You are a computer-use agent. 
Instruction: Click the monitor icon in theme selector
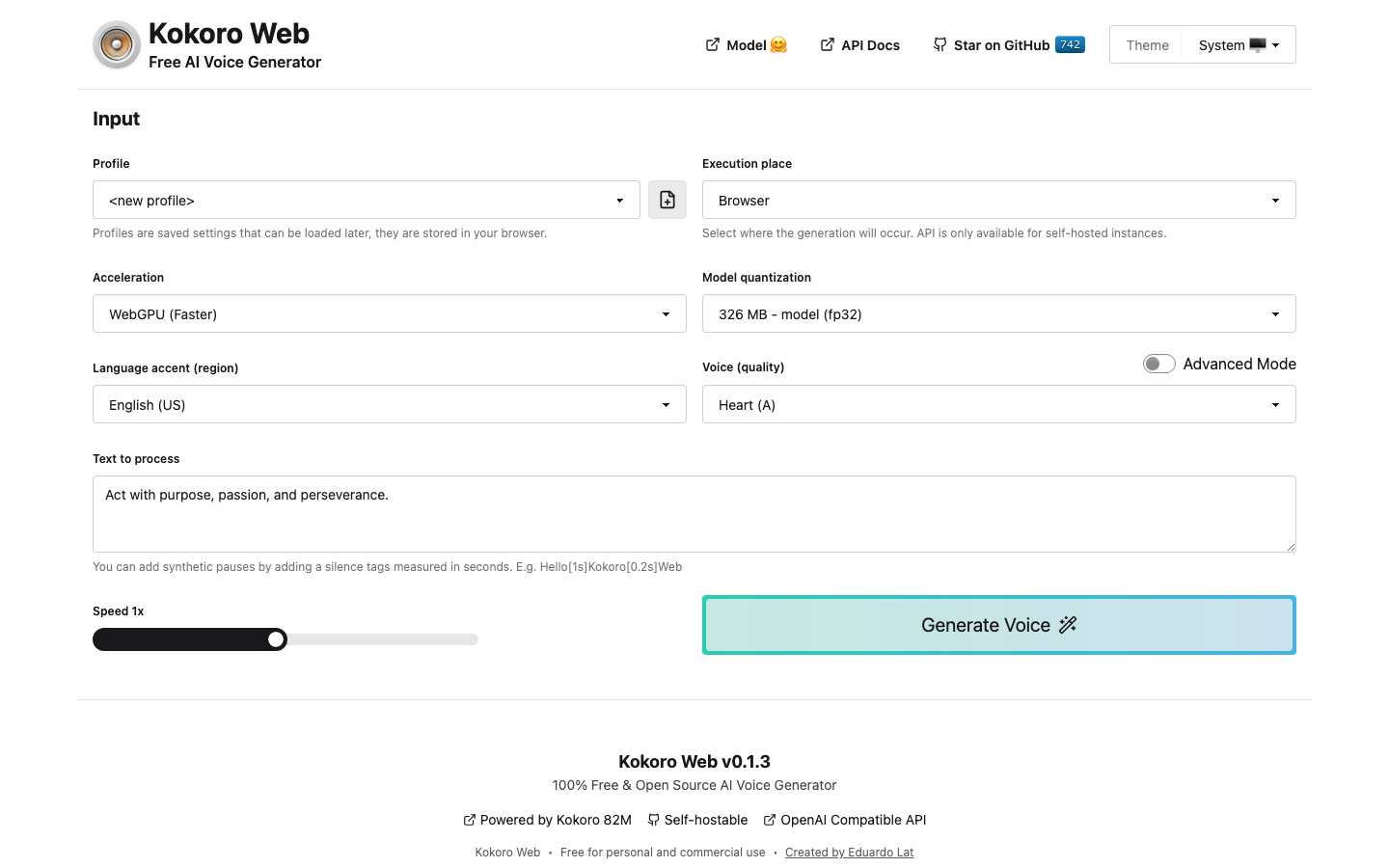click(1257, 45)
